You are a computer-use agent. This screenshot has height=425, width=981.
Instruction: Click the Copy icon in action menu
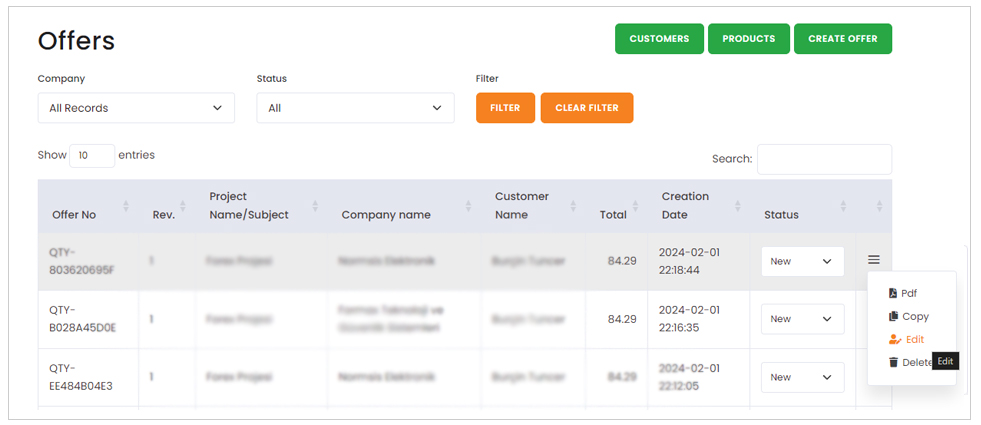(x=893, y=317)
